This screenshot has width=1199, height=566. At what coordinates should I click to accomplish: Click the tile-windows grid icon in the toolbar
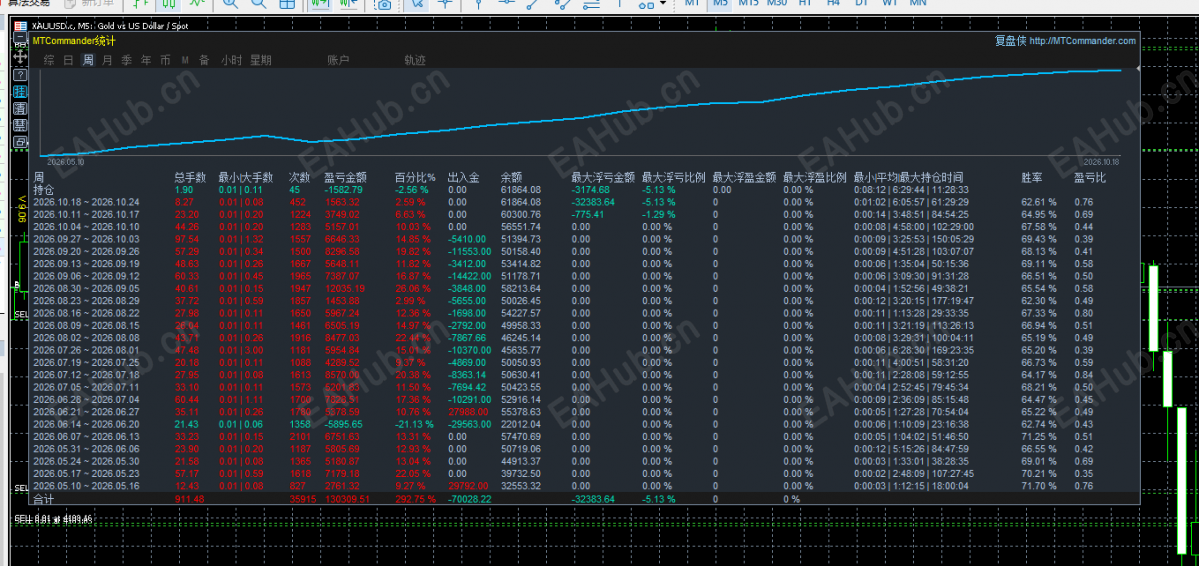287,4
